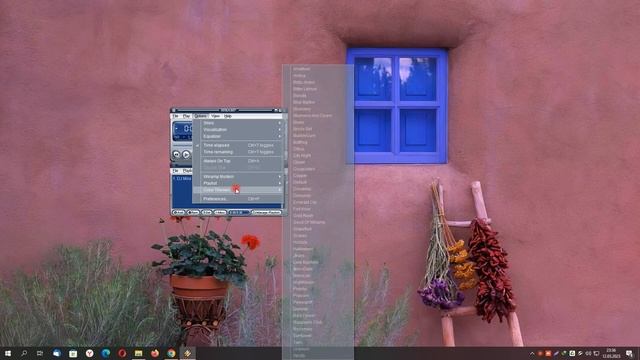Choose the Blonde color theme
Viewport: 640px width, 360px height.
click(318, 96)
